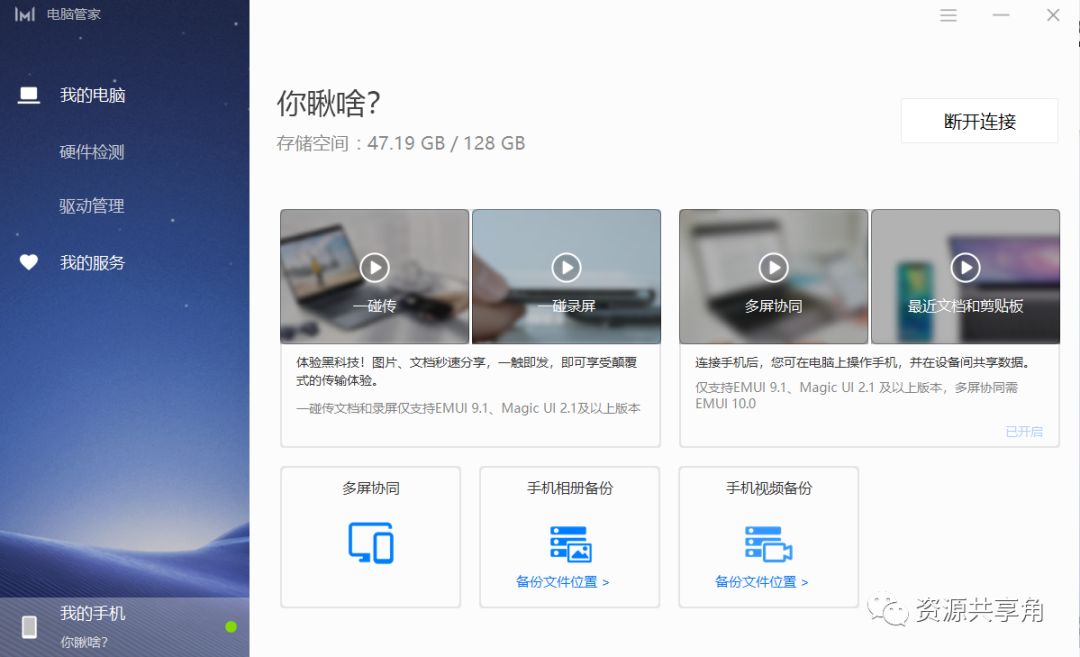Click the 多屏协同 devices icon
The image size is (1080, 657).
pyautogui.click(x=371, y=543)
